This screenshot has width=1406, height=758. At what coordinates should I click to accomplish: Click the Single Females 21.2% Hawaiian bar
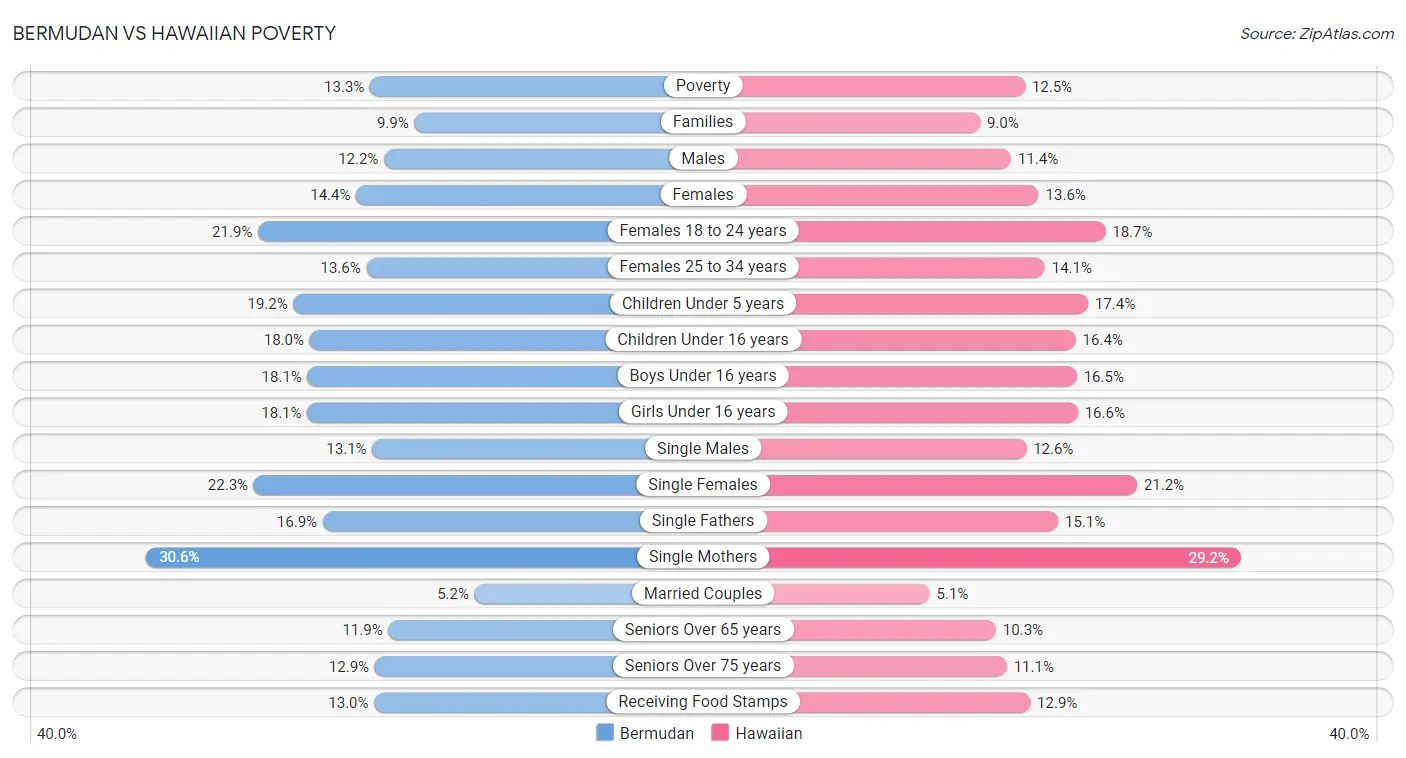pos(920,484)
